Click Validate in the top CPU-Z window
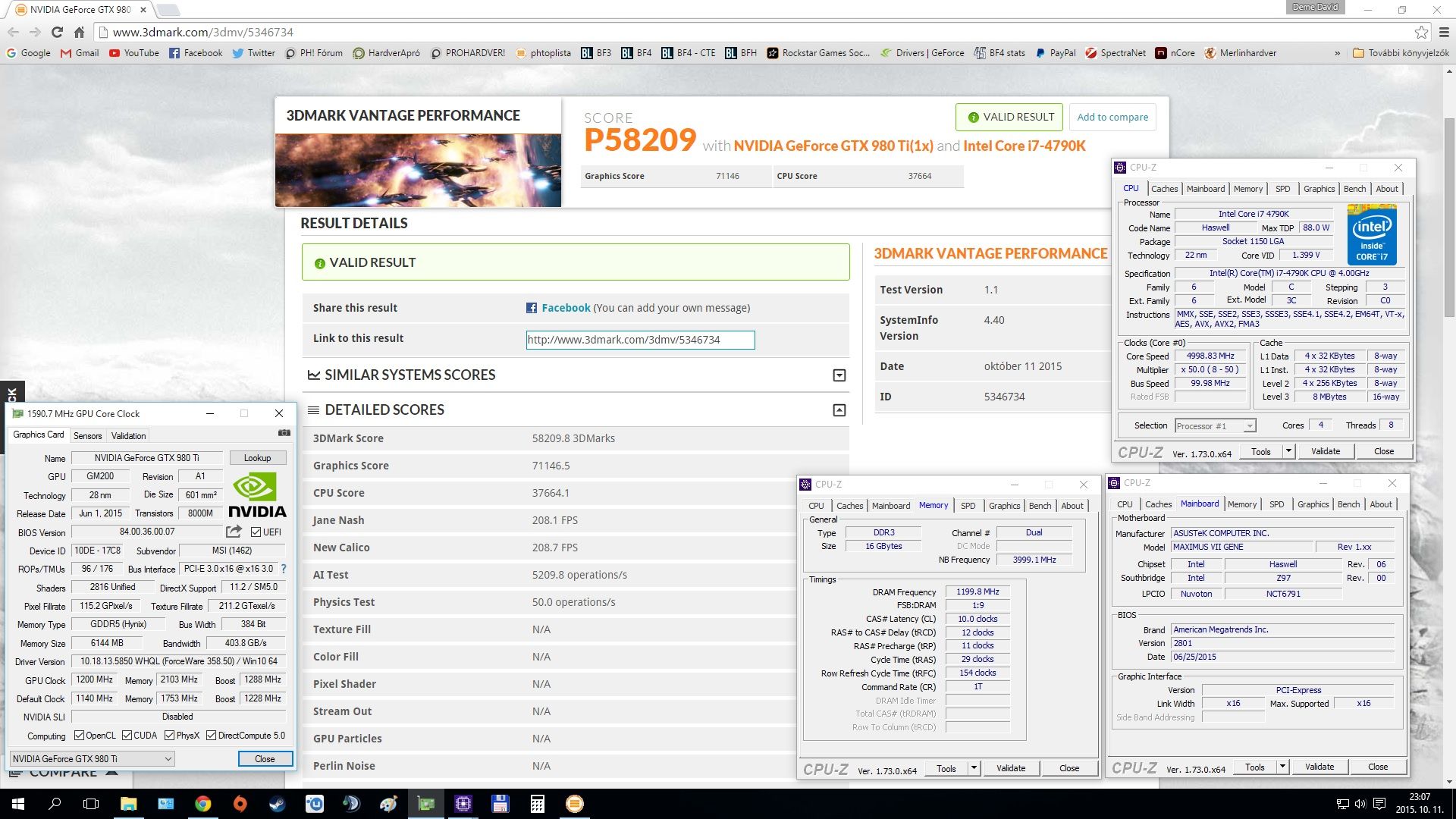 [x=1326, y=451]
